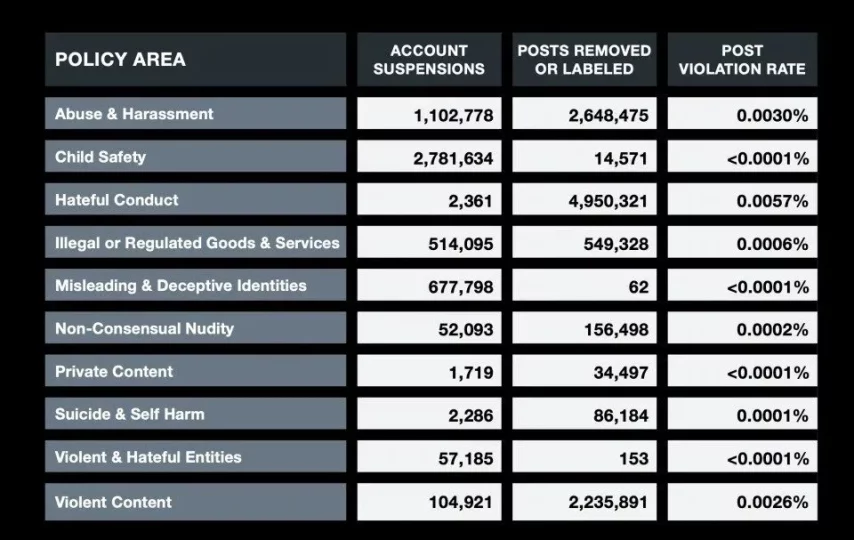Image resolution: width=854 pixels, height=540 pixels.
Task: Select the 0.0026% violation rate cell
Action: pos(742,503)
